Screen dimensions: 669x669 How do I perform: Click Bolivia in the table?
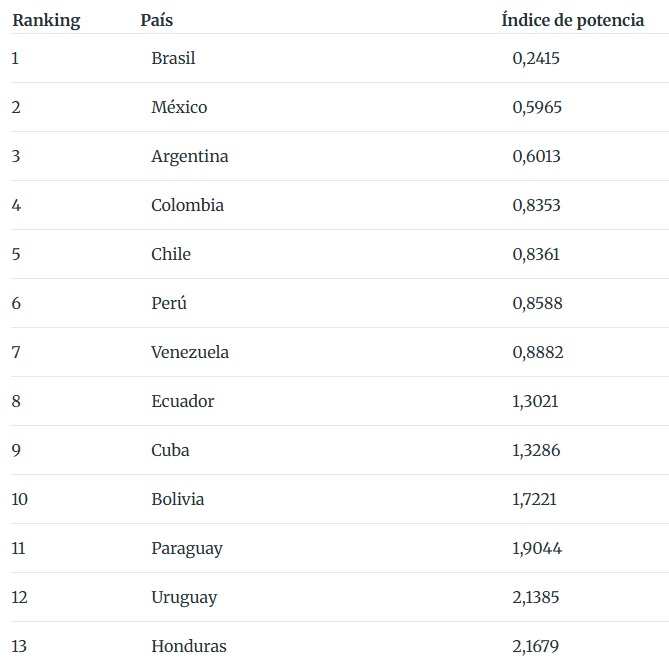pos(177,499)
